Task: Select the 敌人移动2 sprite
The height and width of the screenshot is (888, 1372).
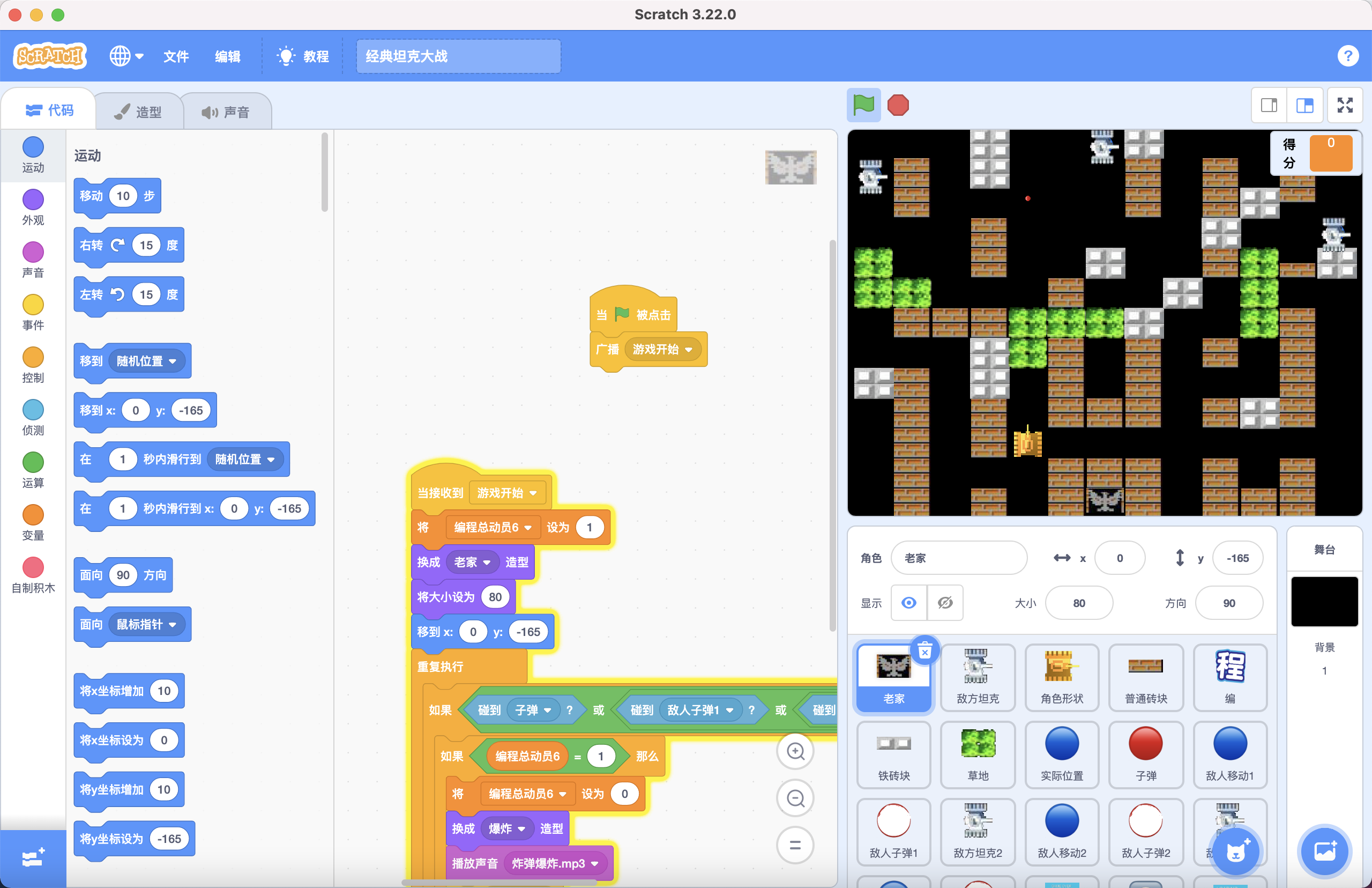Action: (x=1061, y=832)
